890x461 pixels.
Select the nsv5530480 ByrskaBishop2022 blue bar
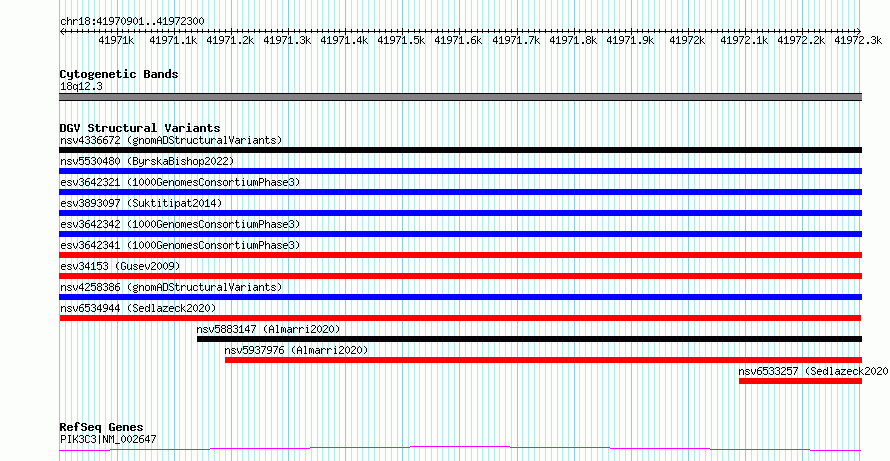[x=460, y=171]
